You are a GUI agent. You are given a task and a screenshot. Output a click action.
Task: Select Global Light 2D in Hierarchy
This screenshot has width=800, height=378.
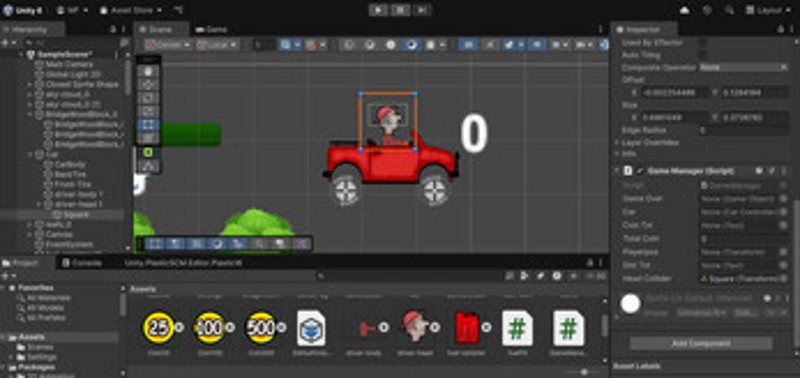click(x=73, y=74)
